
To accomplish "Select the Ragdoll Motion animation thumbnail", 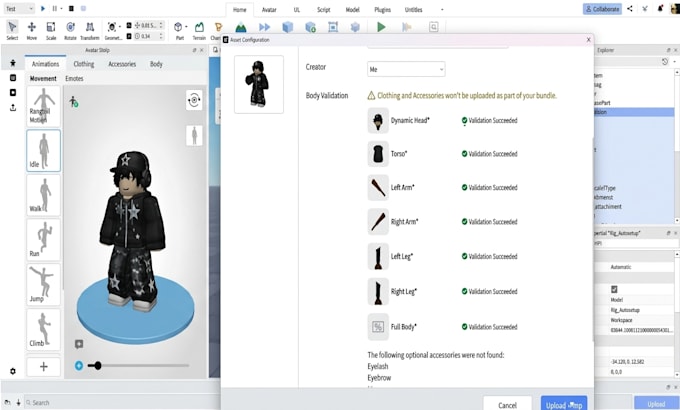I will [x=43, y=106].
